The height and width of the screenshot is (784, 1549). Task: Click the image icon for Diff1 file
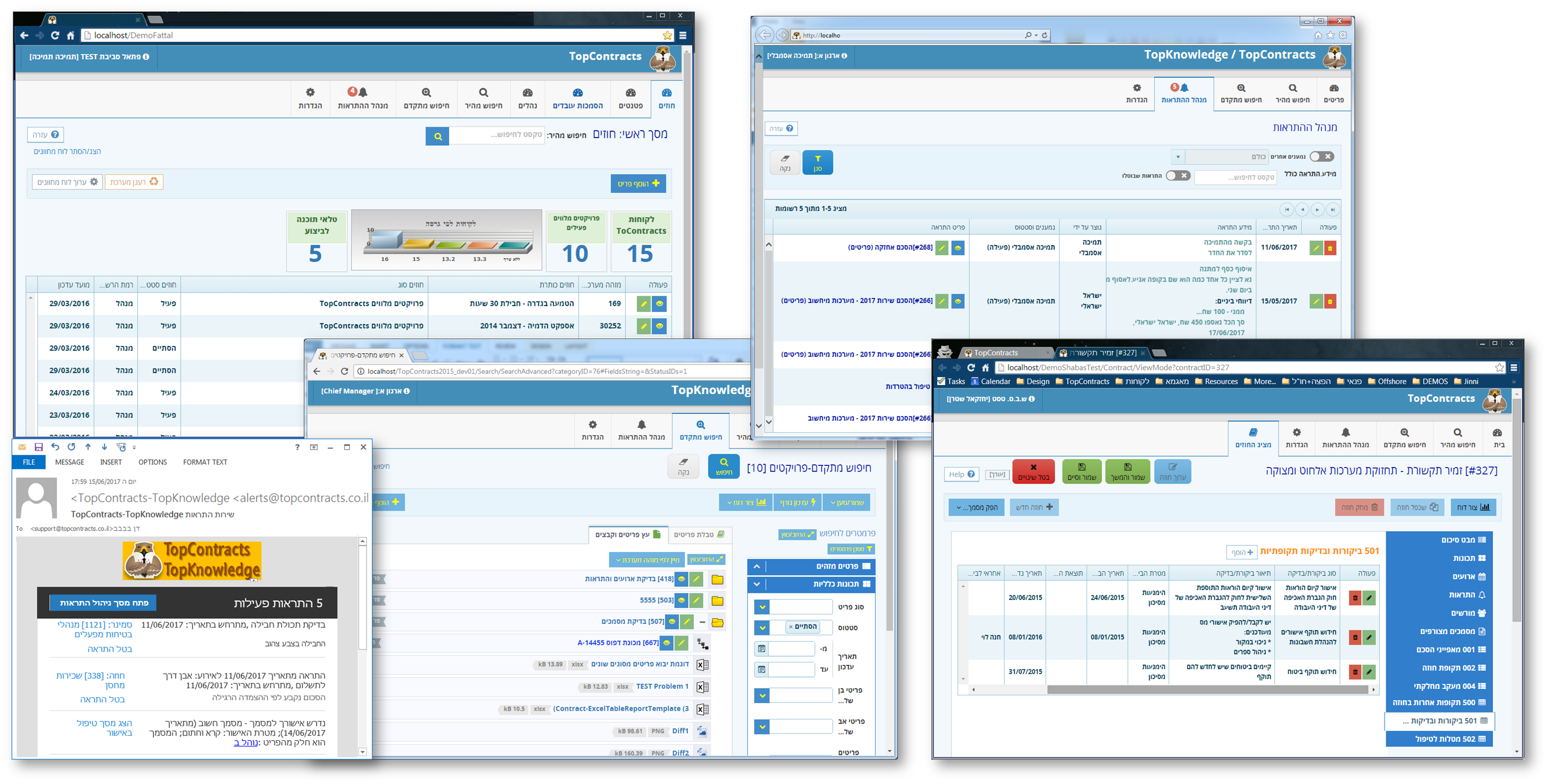pos(702,731)
